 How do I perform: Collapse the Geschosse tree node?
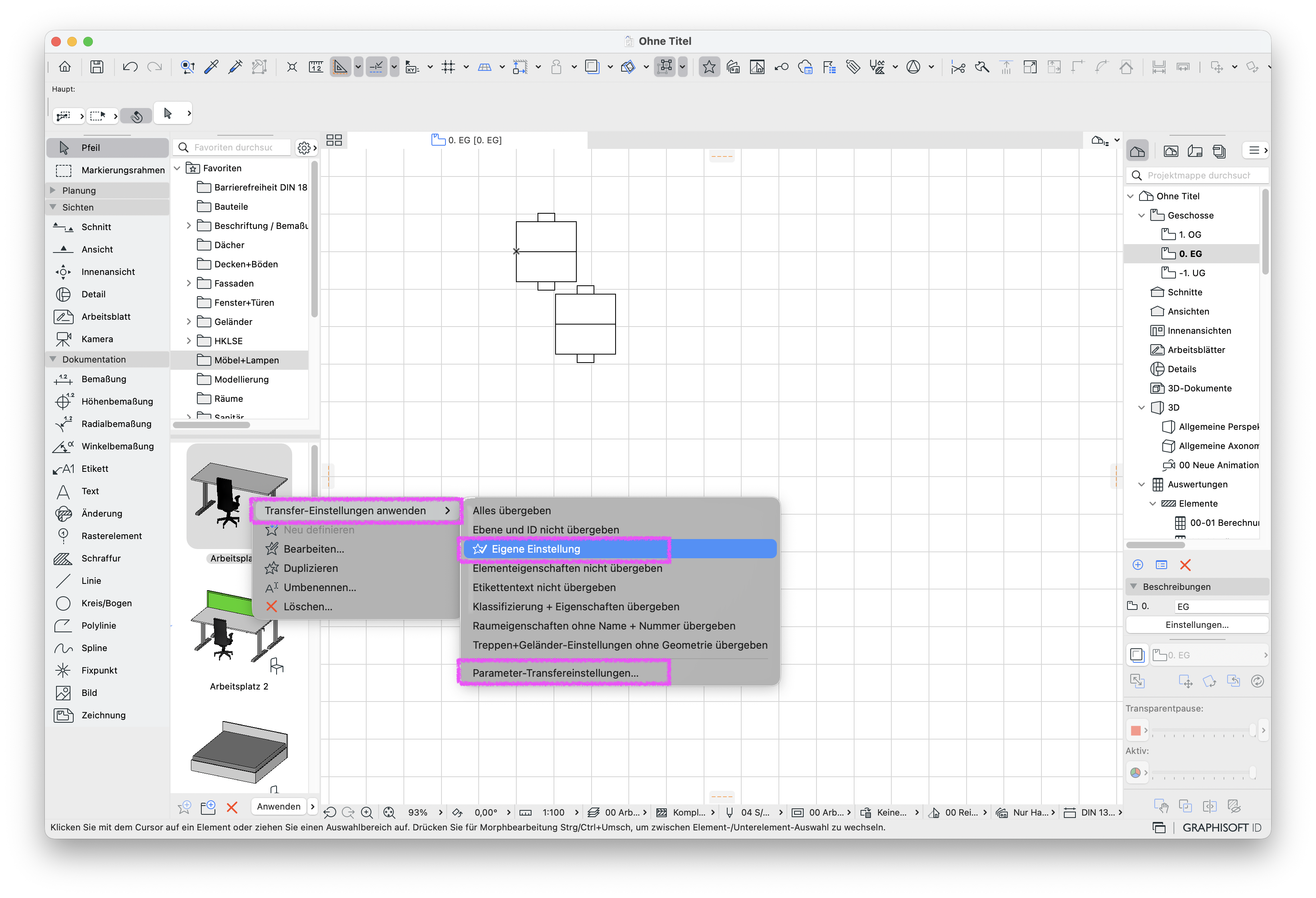coord(1141,215)
